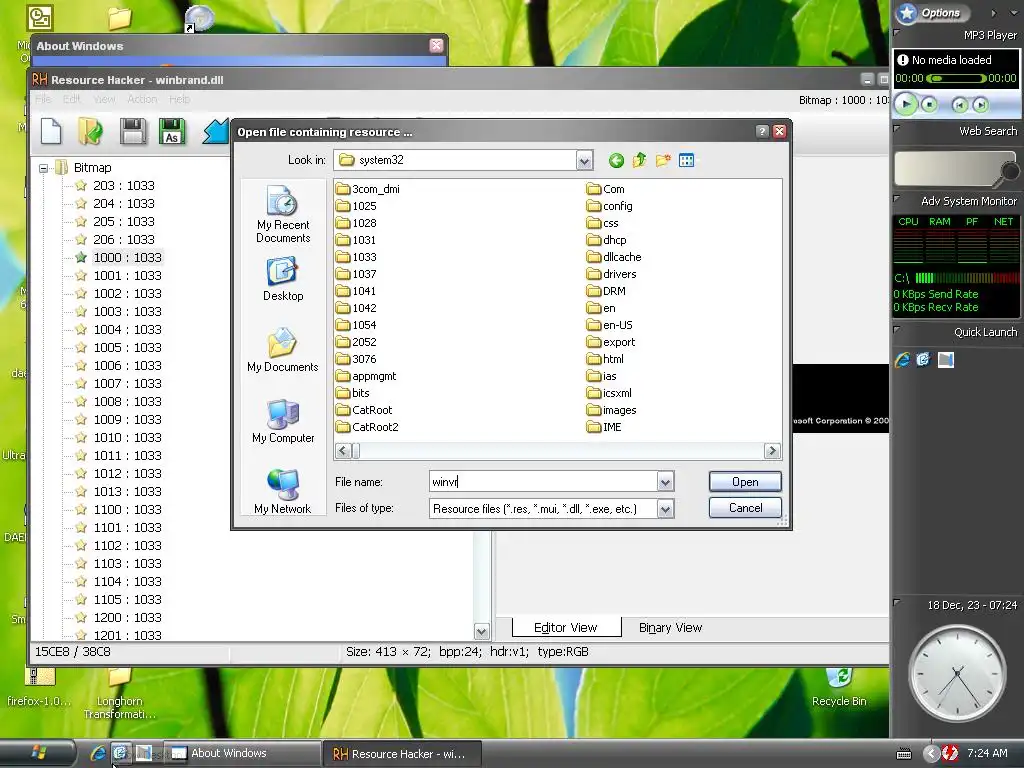Open the File name dropdown arrow

(x=665, y=482)
